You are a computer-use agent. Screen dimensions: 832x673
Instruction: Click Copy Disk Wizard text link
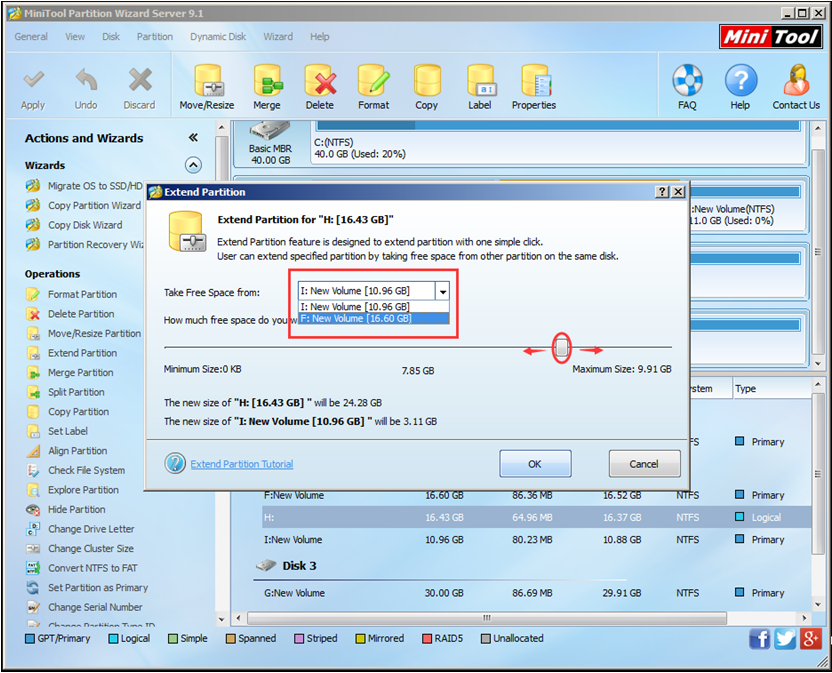[85, 225]
